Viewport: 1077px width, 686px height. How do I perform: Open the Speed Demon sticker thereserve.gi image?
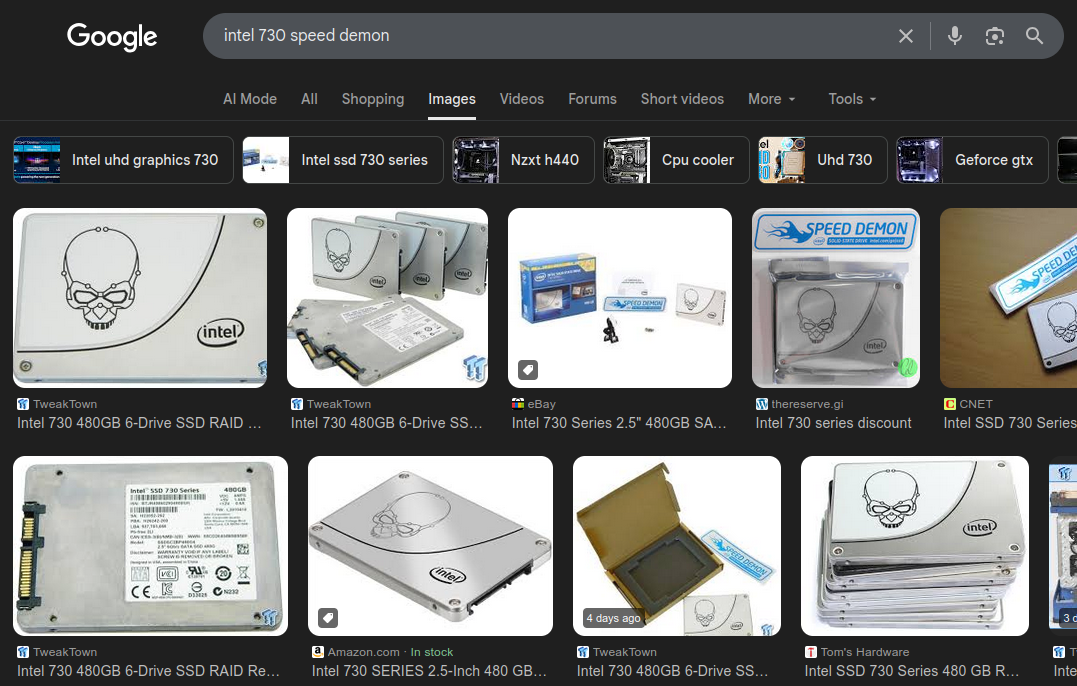(x=836, y=298)
